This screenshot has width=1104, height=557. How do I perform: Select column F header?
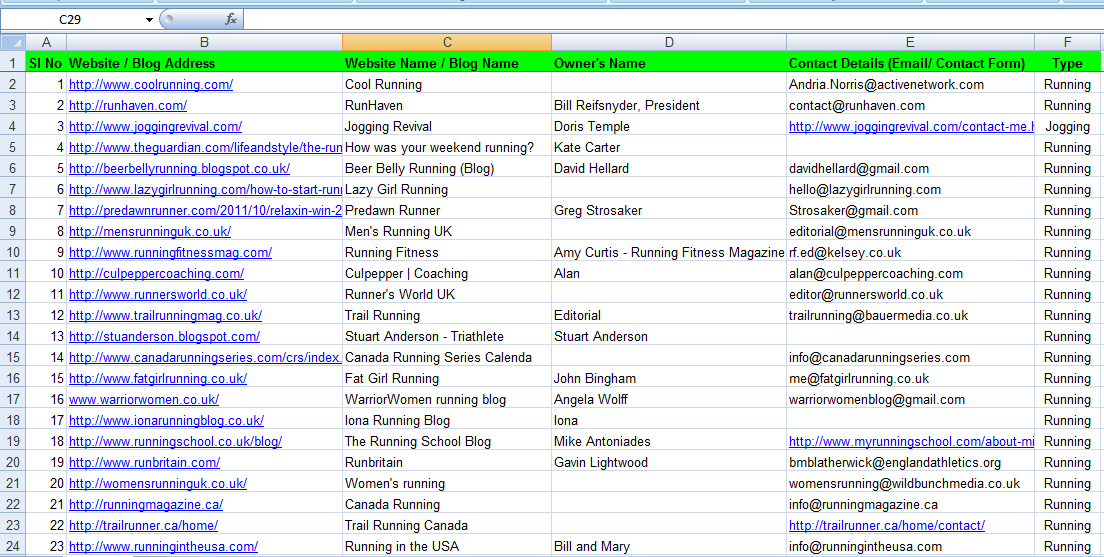(1067, 42)
